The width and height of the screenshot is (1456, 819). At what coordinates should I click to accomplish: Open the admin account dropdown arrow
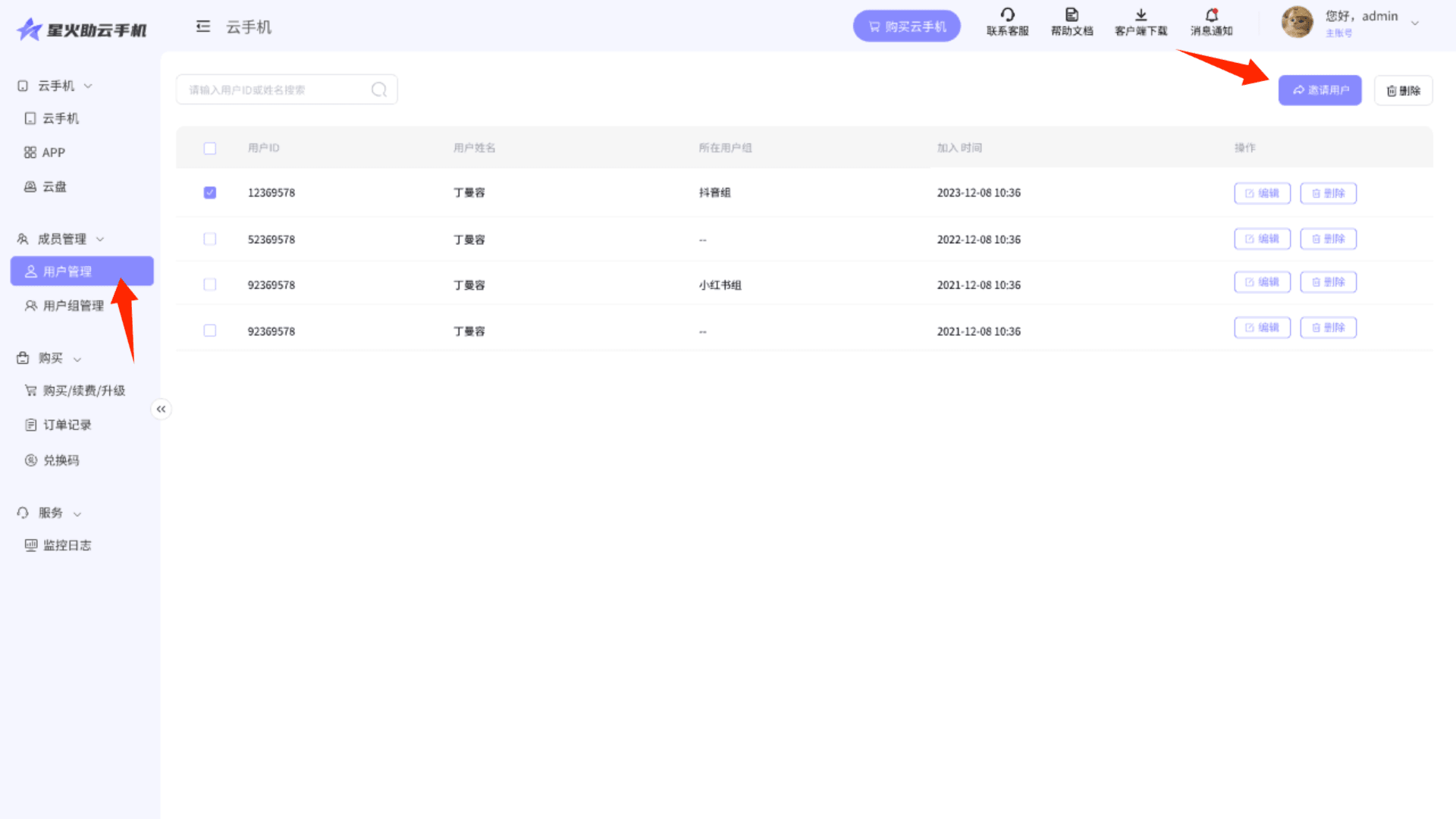1414,24
